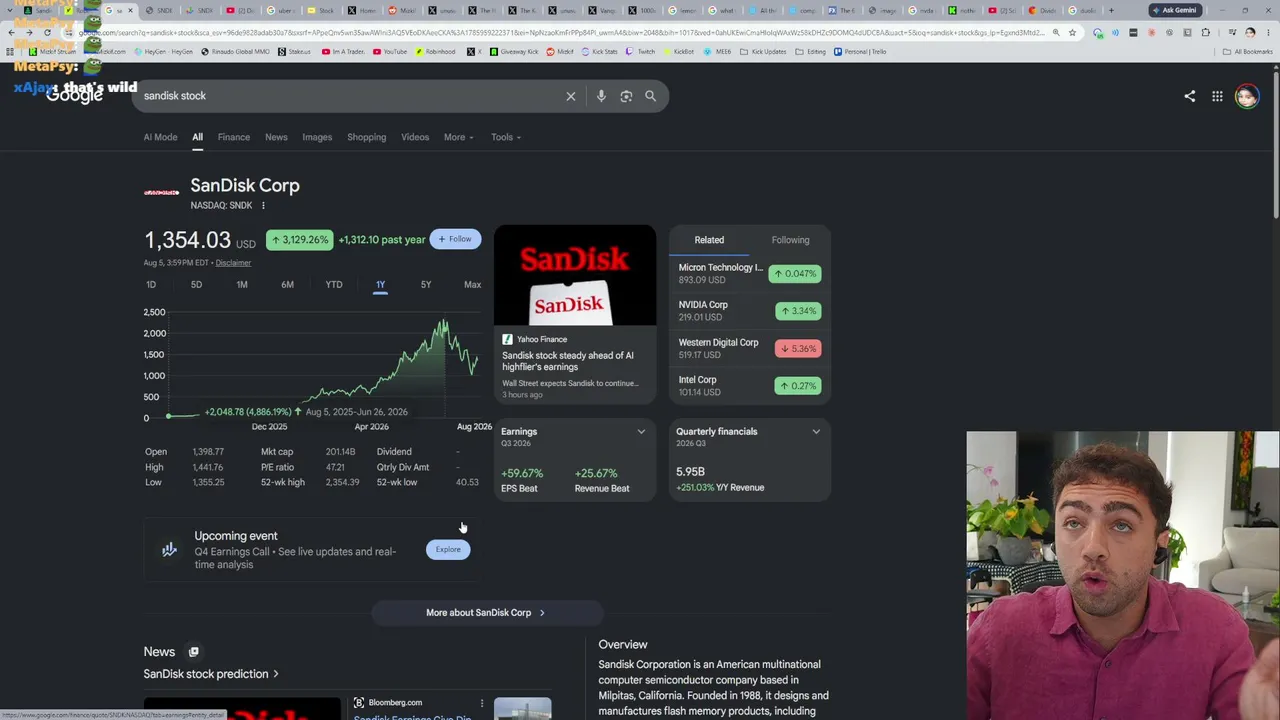Follow SanDisk Corp stock
The image size is (1280, 720).
pyautogui.click(x=455, y=239)
